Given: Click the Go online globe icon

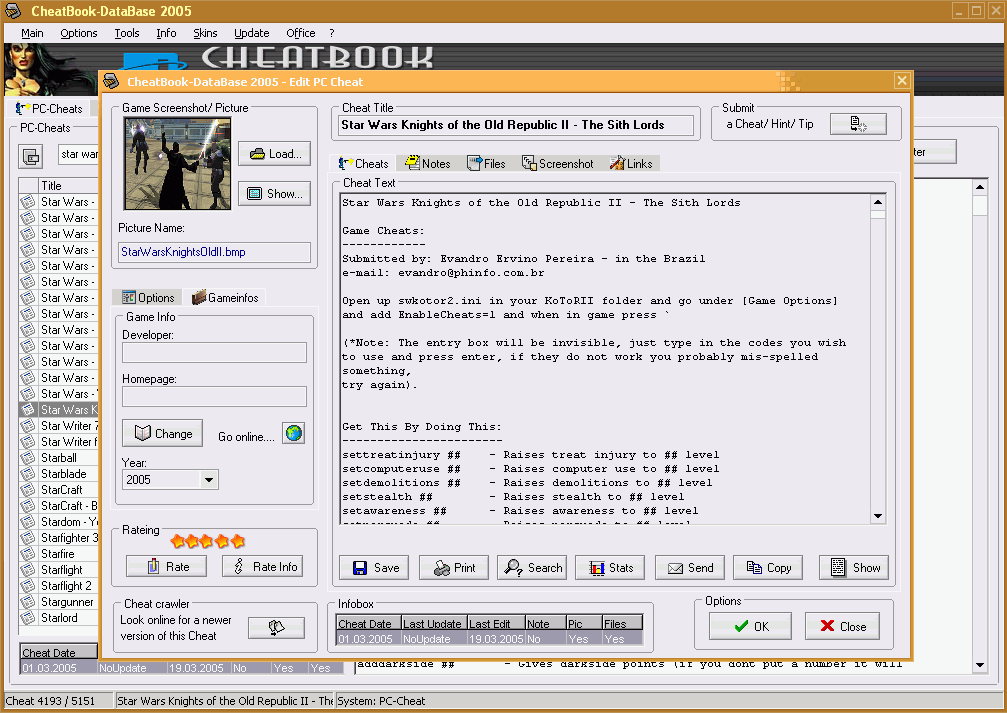Looking at the screenshot, I should click(x=293, y=433).
